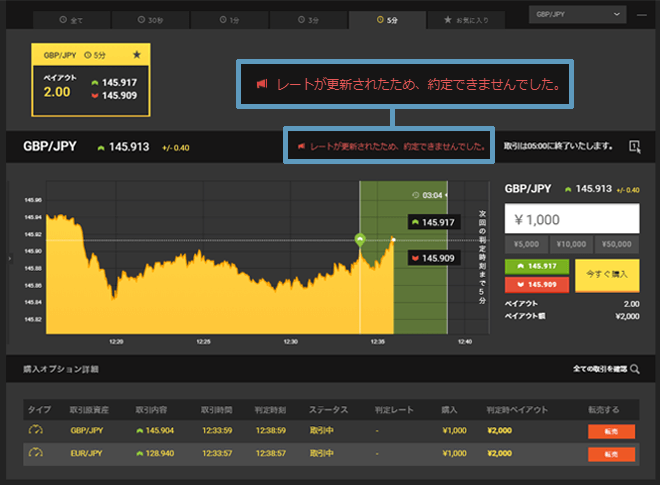Viewport: 660px width, 485px height.
Task: Click the 12:38:59 expiry time cell
Action: [x=271, y=431]
